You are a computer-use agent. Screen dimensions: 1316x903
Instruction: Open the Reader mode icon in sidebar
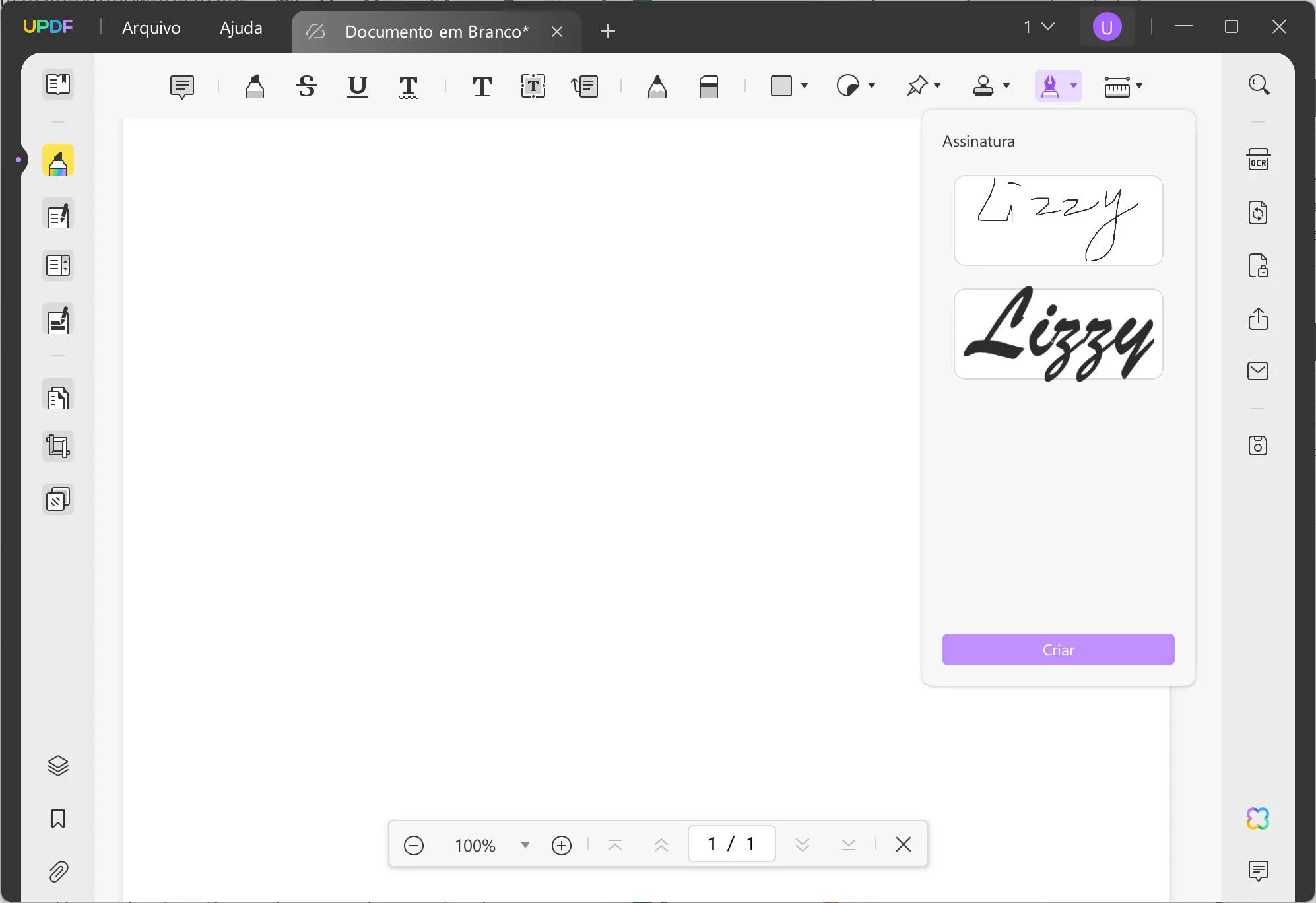point(58,84)
